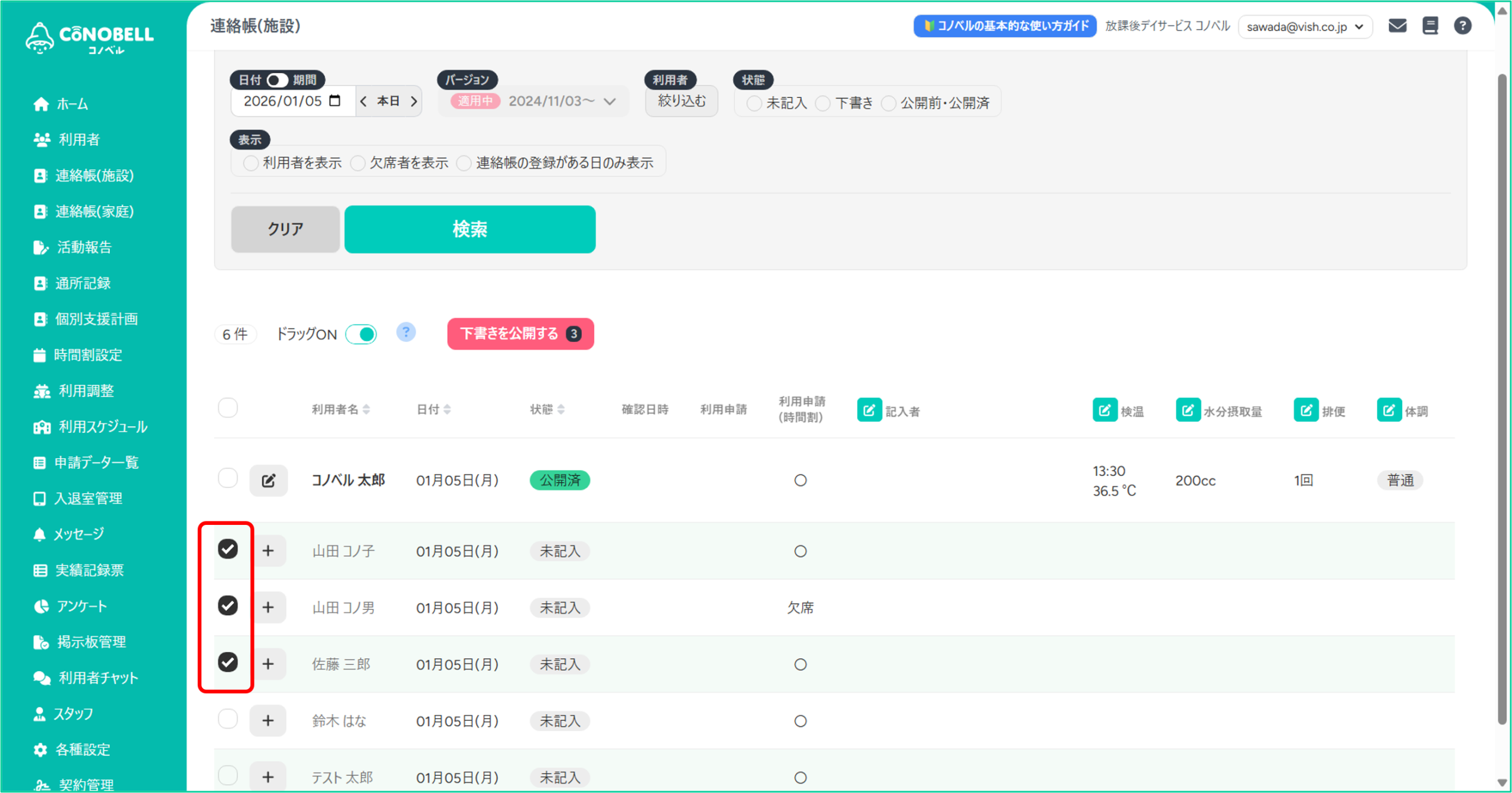The height and width of the screenshot is (793, 1512).
Task: Click the 水分摂取量 column edit icon
Action: (x=1187, y=410)
